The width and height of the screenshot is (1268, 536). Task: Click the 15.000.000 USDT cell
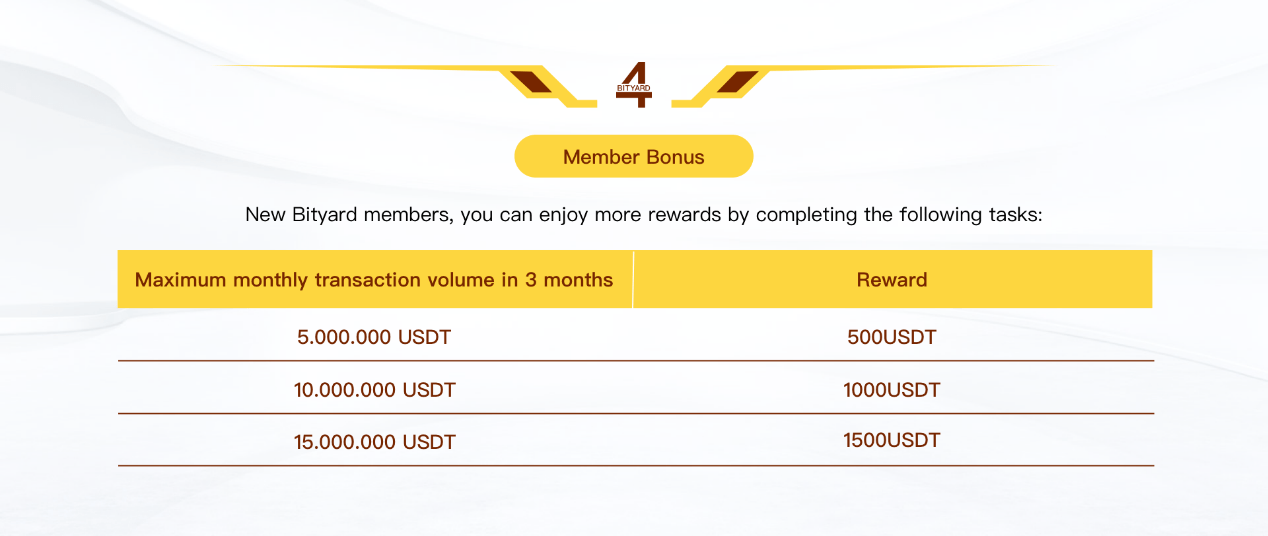tap(374, 441)
